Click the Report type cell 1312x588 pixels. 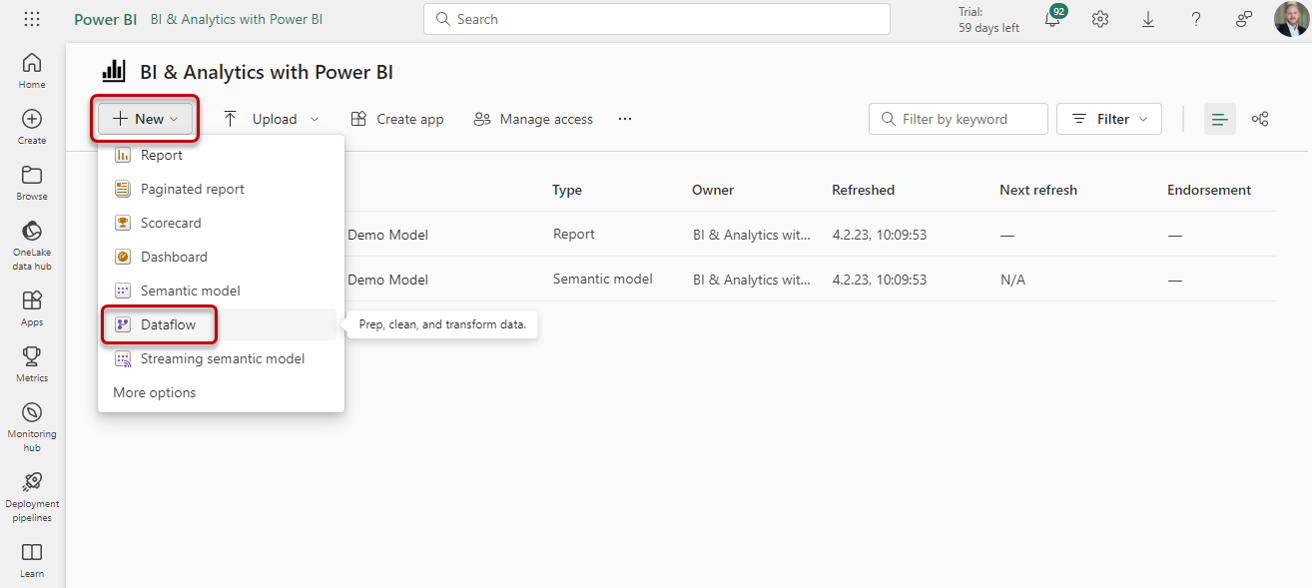pos(574,234)
